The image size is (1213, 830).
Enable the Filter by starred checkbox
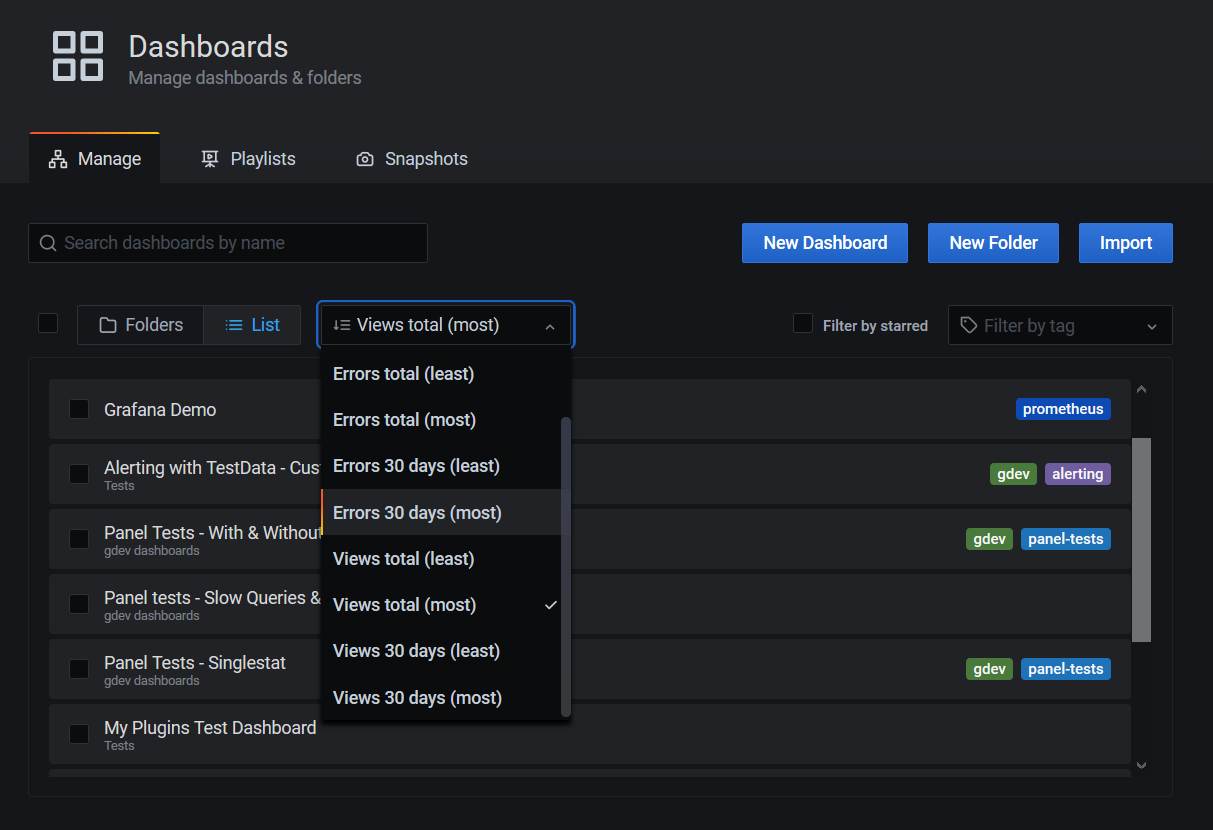[x=803, y=324]
